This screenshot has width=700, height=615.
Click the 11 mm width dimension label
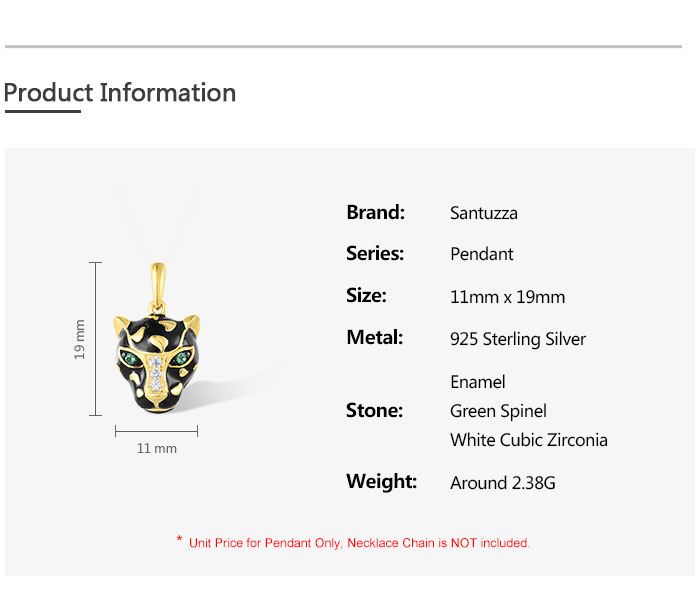pyautogui.click(x=156, y=448)
